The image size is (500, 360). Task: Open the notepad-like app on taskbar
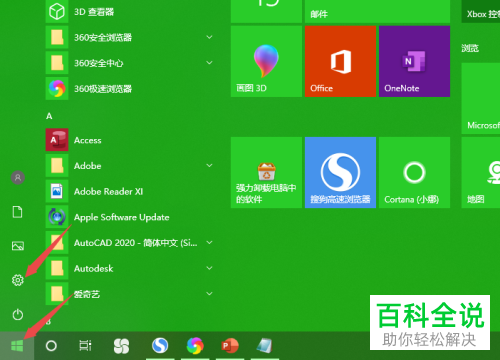click(x=264, y=346)
